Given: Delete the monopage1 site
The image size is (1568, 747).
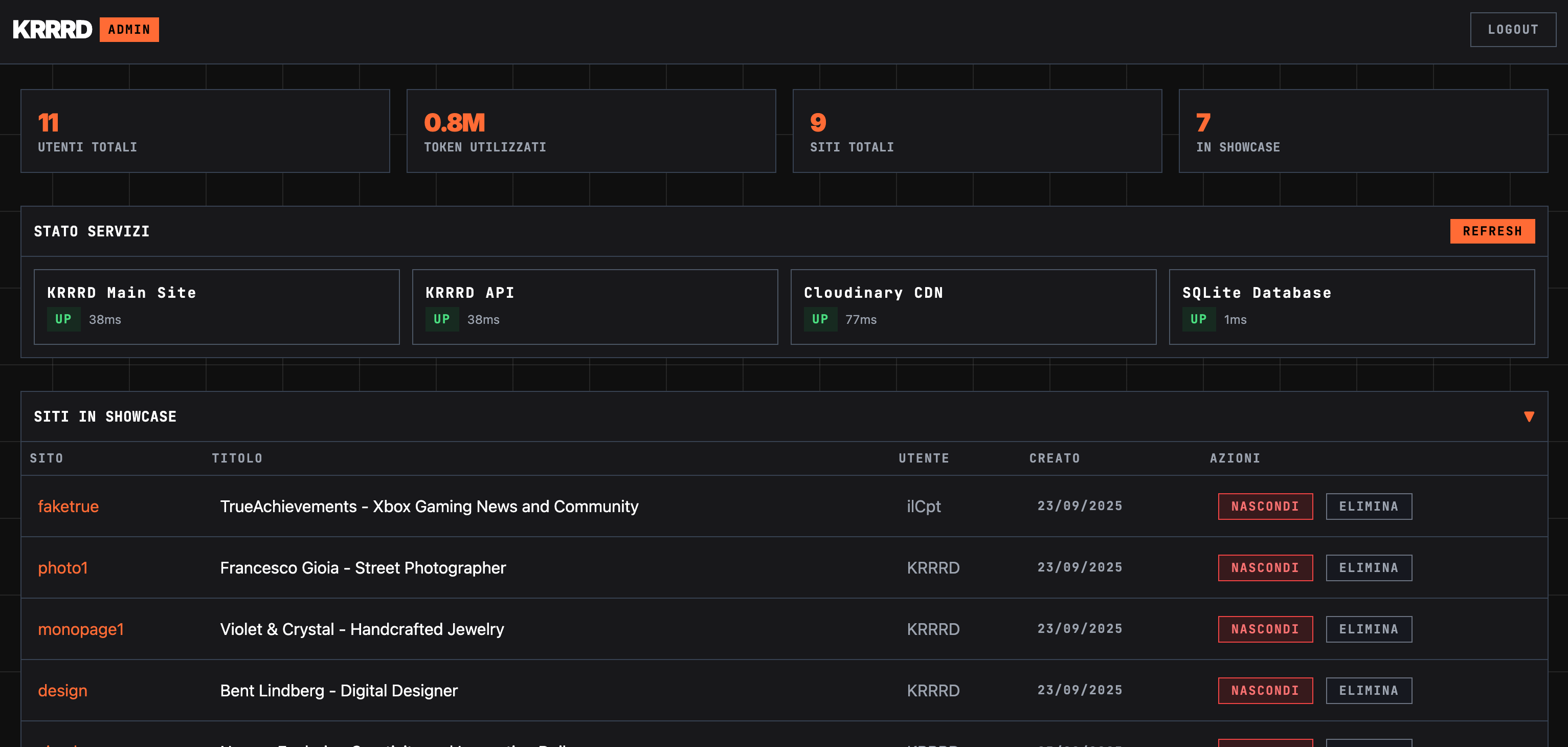Looking at the screenshot, I should pyautogui.click(x=1369, y=629).
